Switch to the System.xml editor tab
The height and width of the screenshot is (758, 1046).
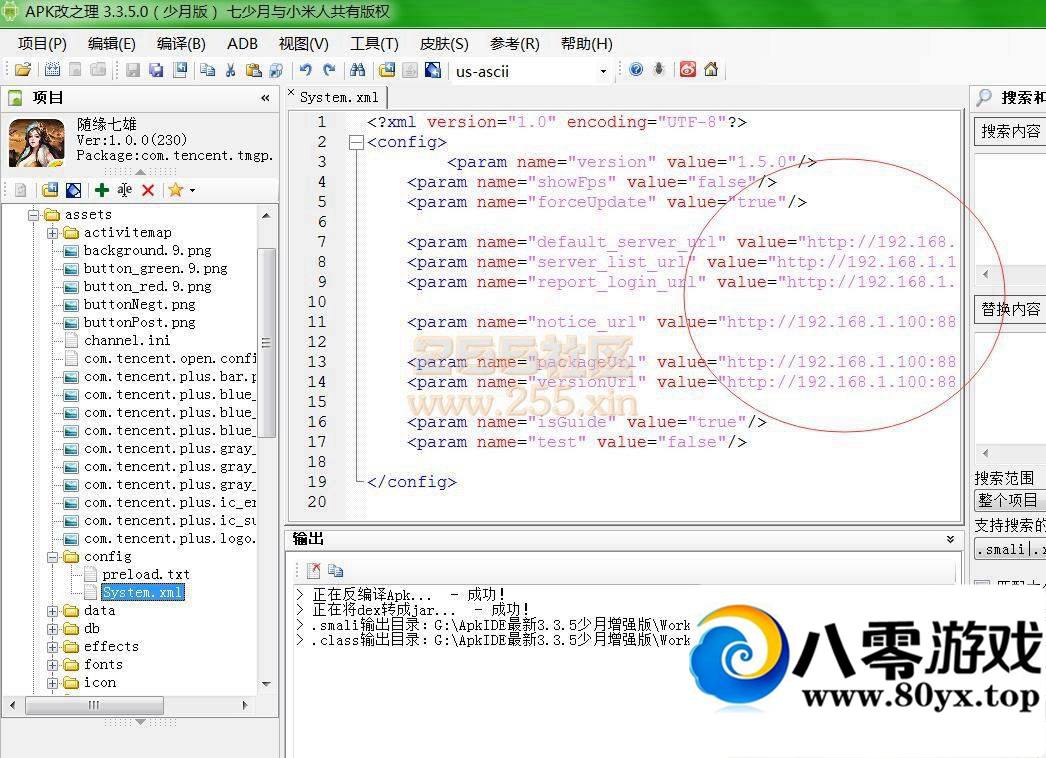(x=338, y=97)
